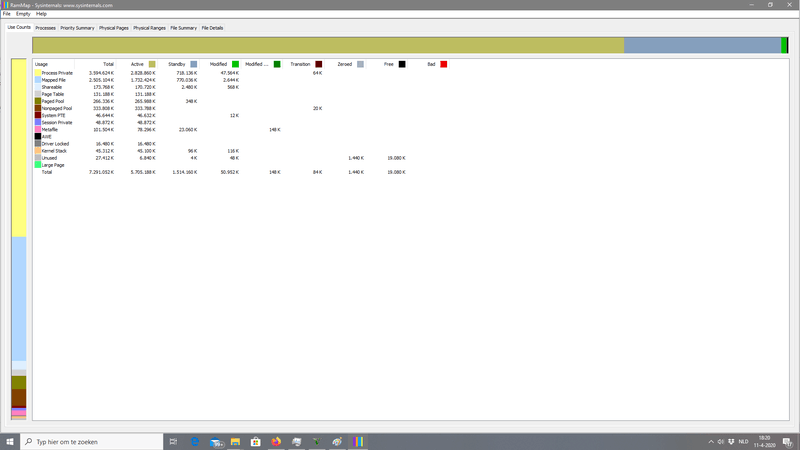Click the Transition dark red swatch
This screenshot has width=800, height=450.
319,64
